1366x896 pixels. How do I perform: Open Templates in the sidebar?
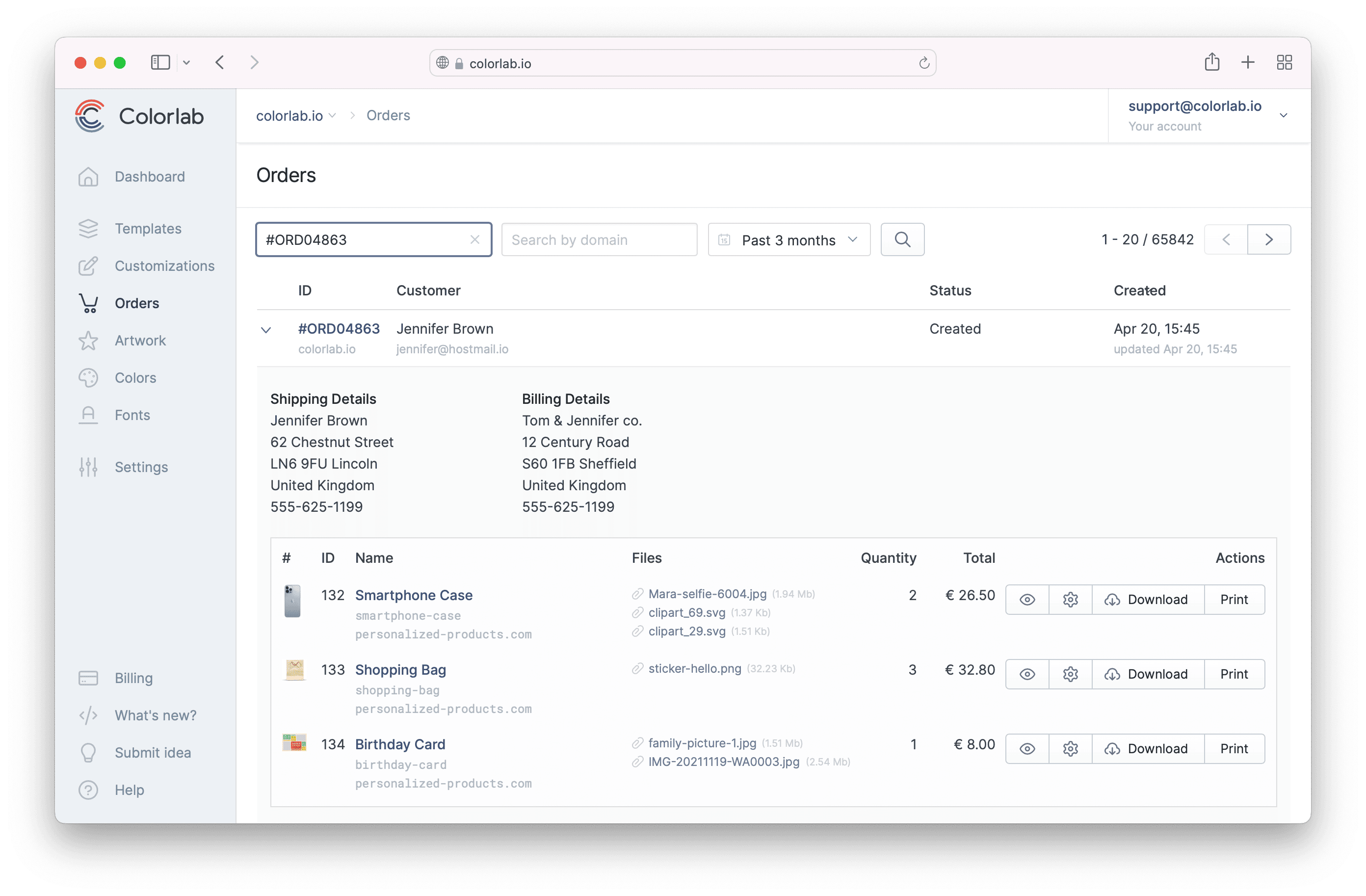coord(148,229)
